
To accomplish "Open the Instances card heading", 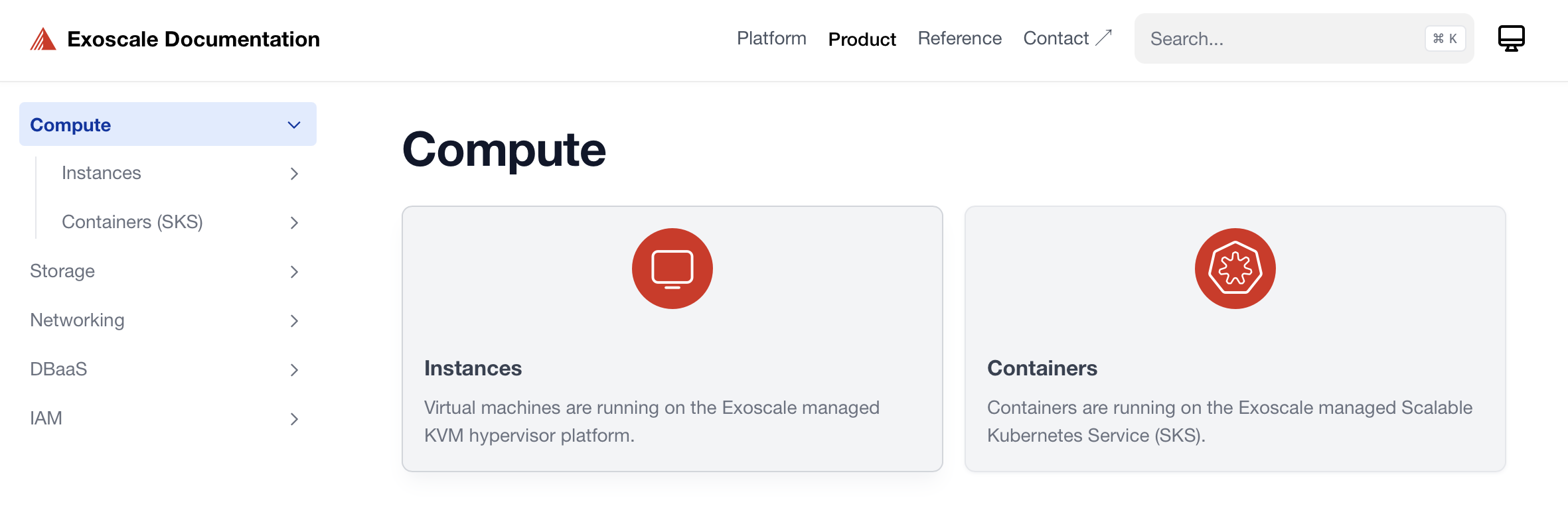I will [x=473, y=368].
